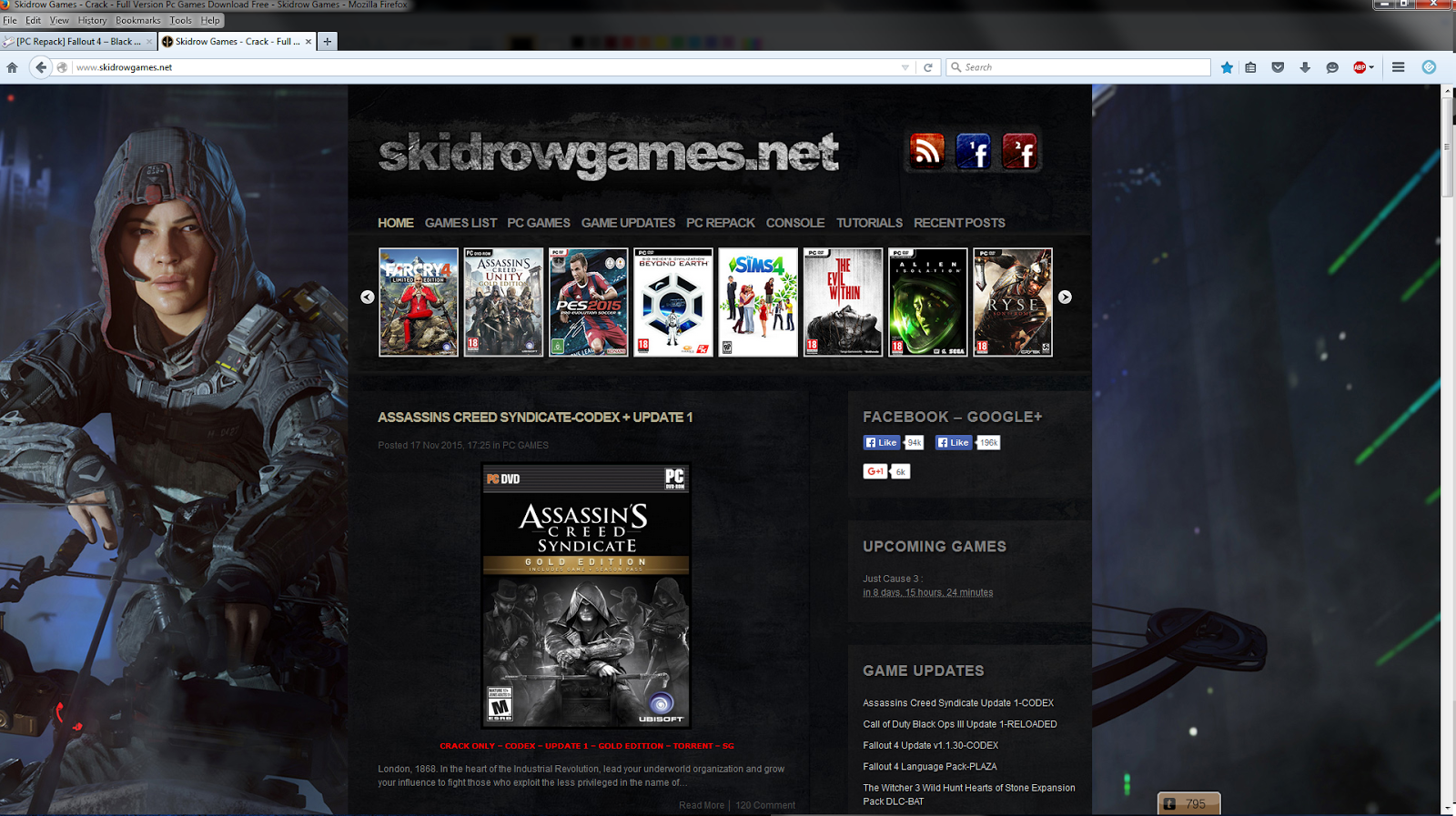Click the carousel next arrow
This screenshot has width=1456, height=816.
(x=1065, y=297)
